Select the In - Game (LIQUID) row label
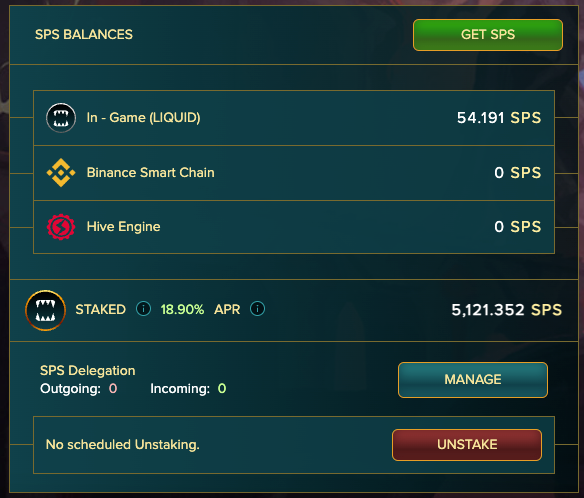Screen dimensions: 584x498 tap(143, 118)
